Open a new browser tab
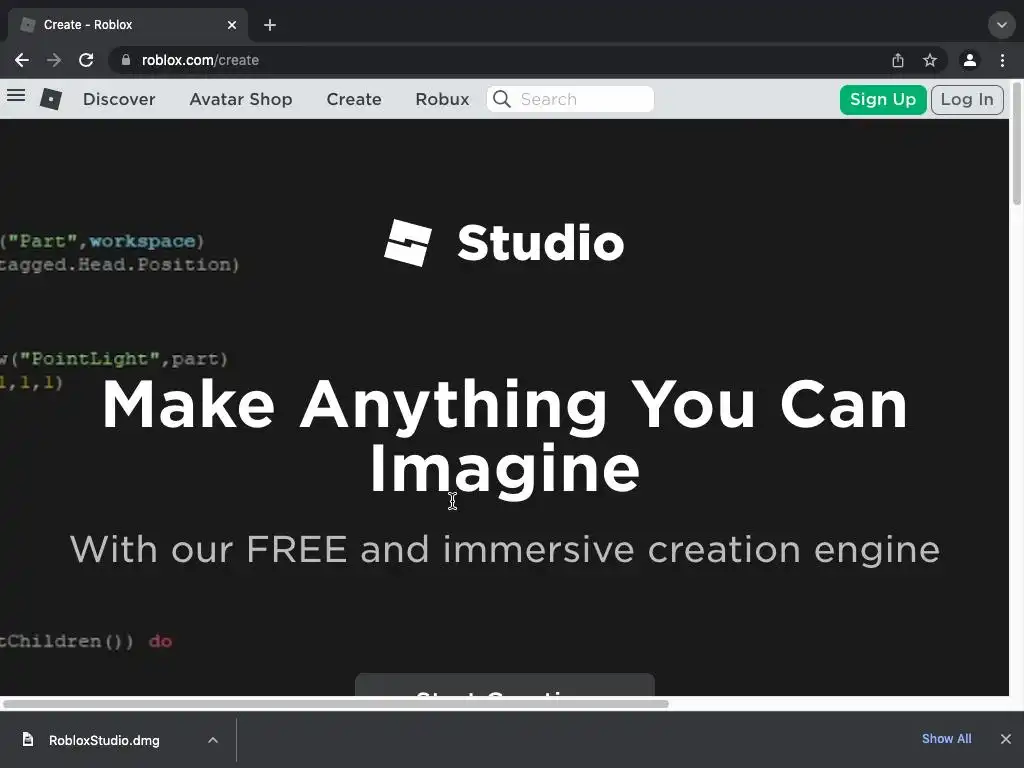The image size is (1024, 768). [x=270, y=25]
